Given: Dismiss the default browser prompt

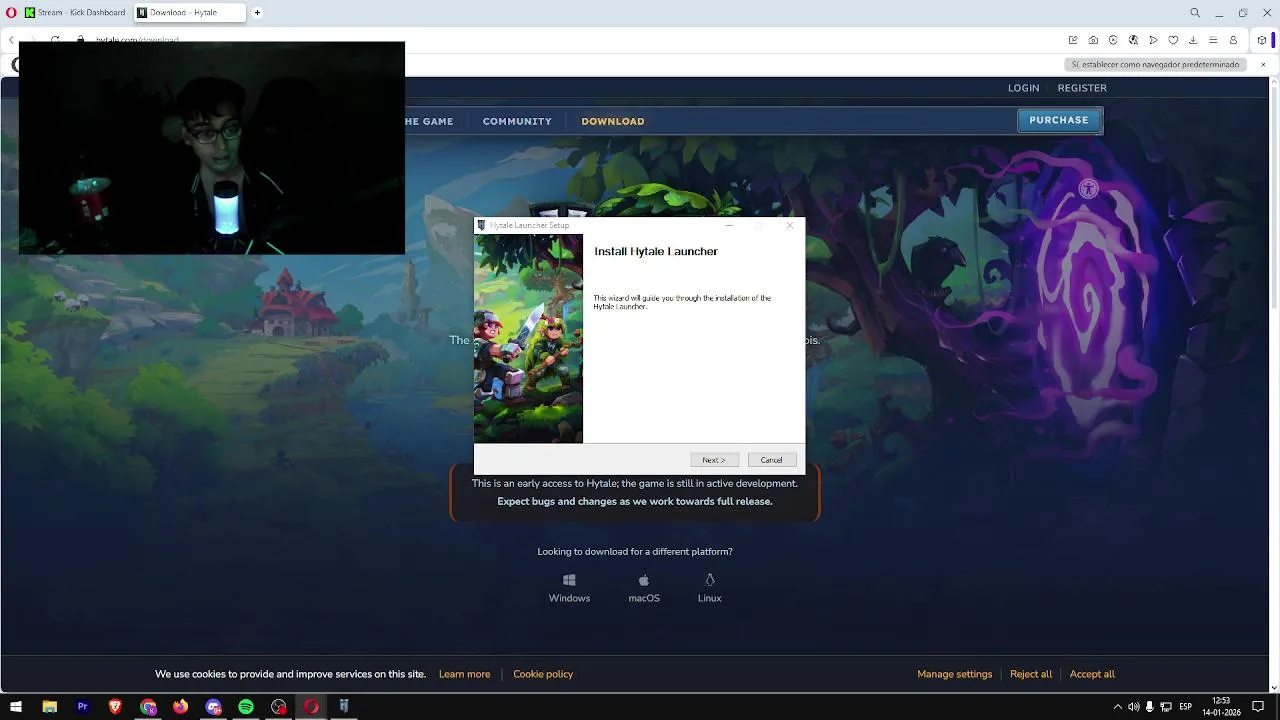Looking at the screenshot, I should point(1263,64).
